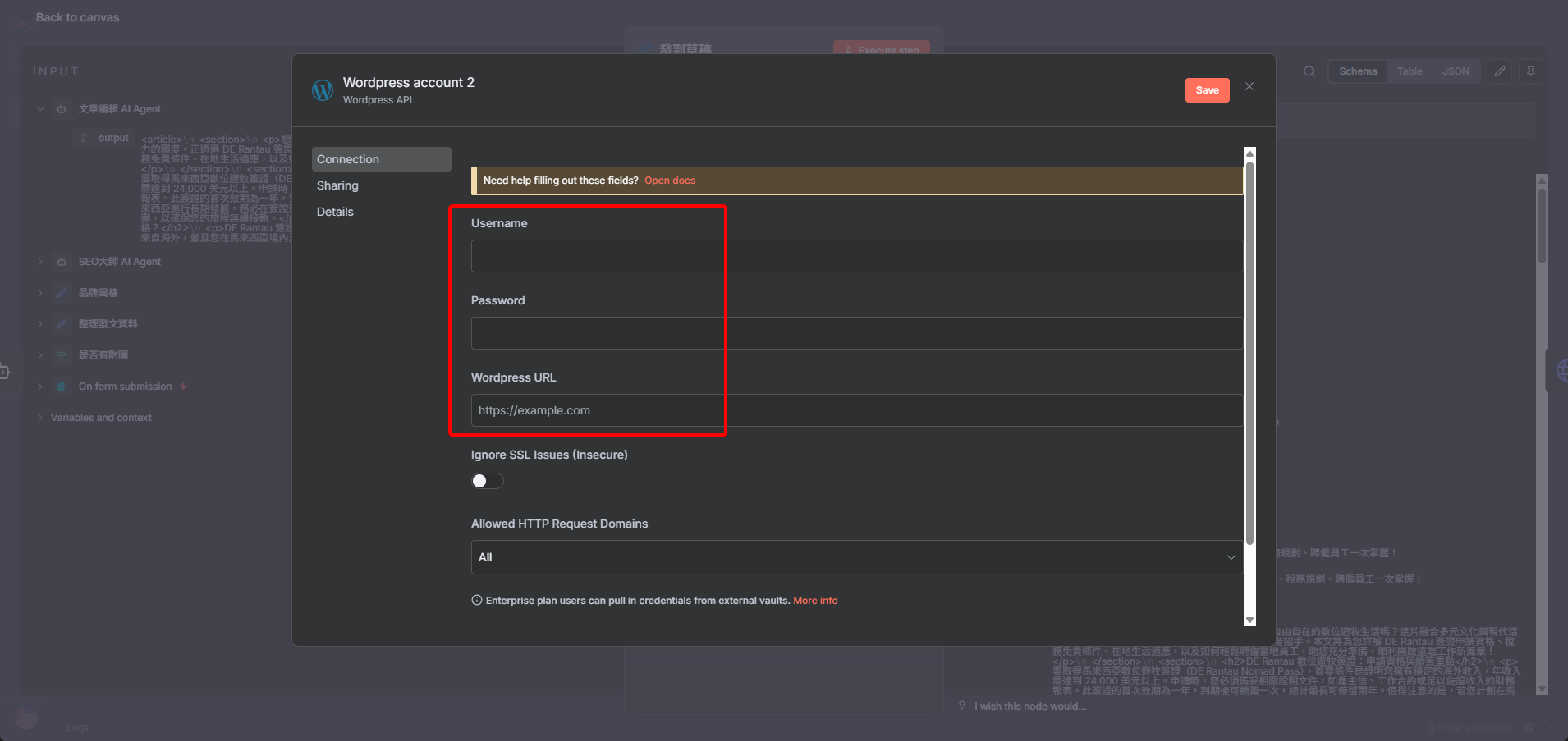Click the search magnifier icon
The height and width of the screenshot is (741, 1568).
pyautogui.click(x=1309, y=71)
